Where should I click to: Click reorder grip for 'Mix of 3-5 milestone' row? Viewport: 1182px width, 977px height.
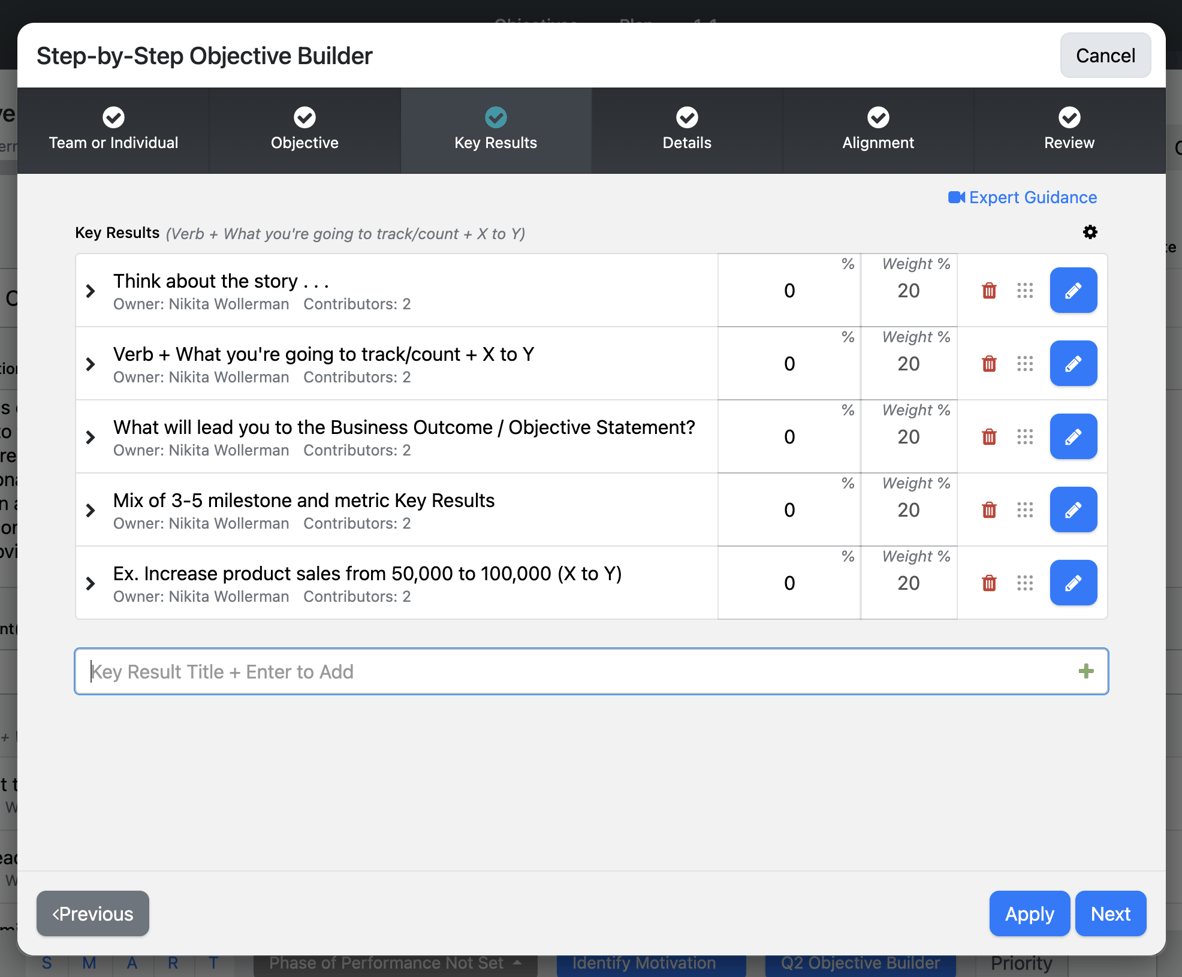pyautogui.click(x=1024, y=510)
